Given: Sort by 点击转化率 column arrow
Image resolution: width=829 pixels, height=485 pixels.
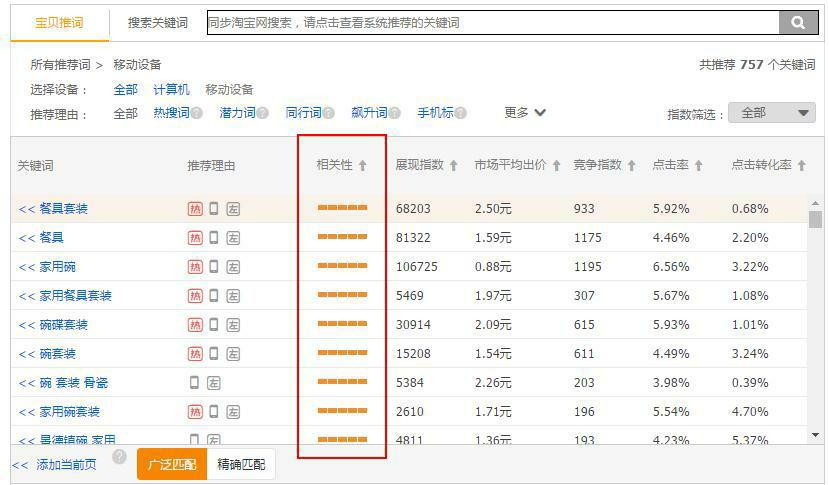Looking at the screenshot, I should coord(802,166).
